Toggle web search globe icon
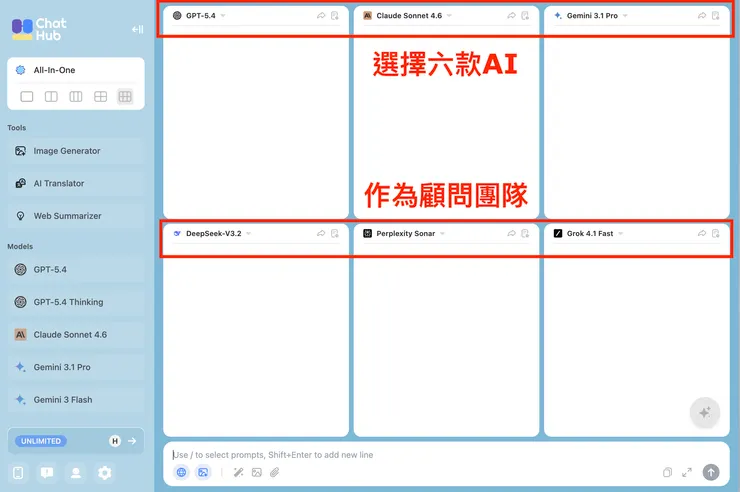Screen dimensions: 740x492 point(181,472)
